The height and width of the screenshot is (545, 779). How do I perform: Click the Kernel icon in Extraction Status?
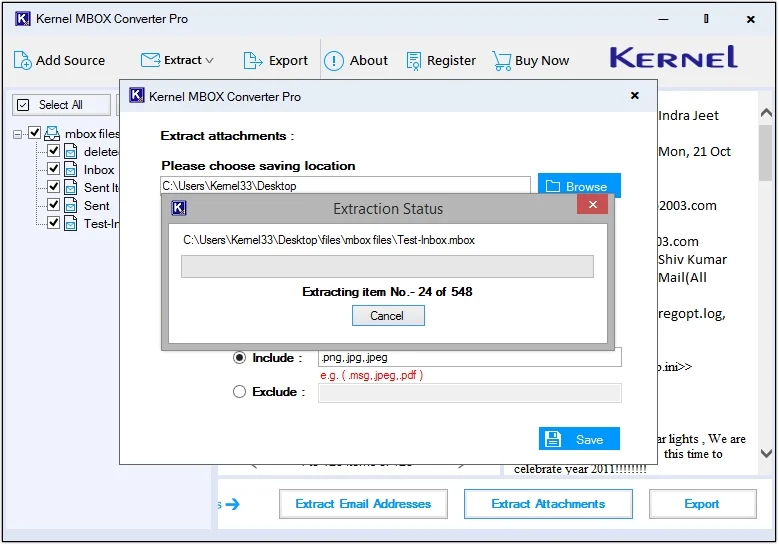178,208
